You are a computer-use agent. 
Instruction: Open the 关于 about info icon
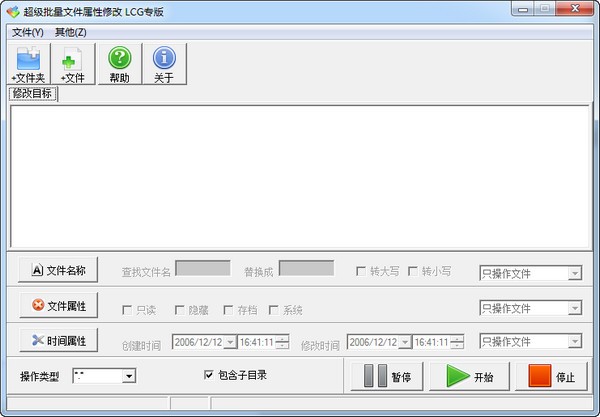(164, 64)
